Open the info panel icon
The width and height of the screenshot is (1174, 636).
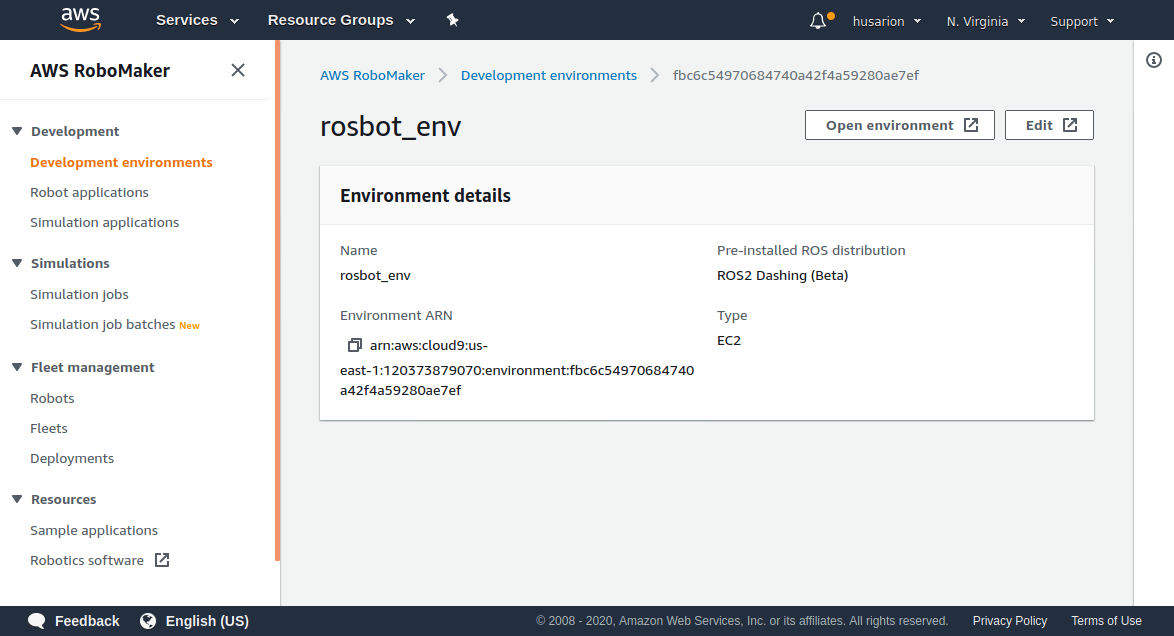tap(1154, 60)
